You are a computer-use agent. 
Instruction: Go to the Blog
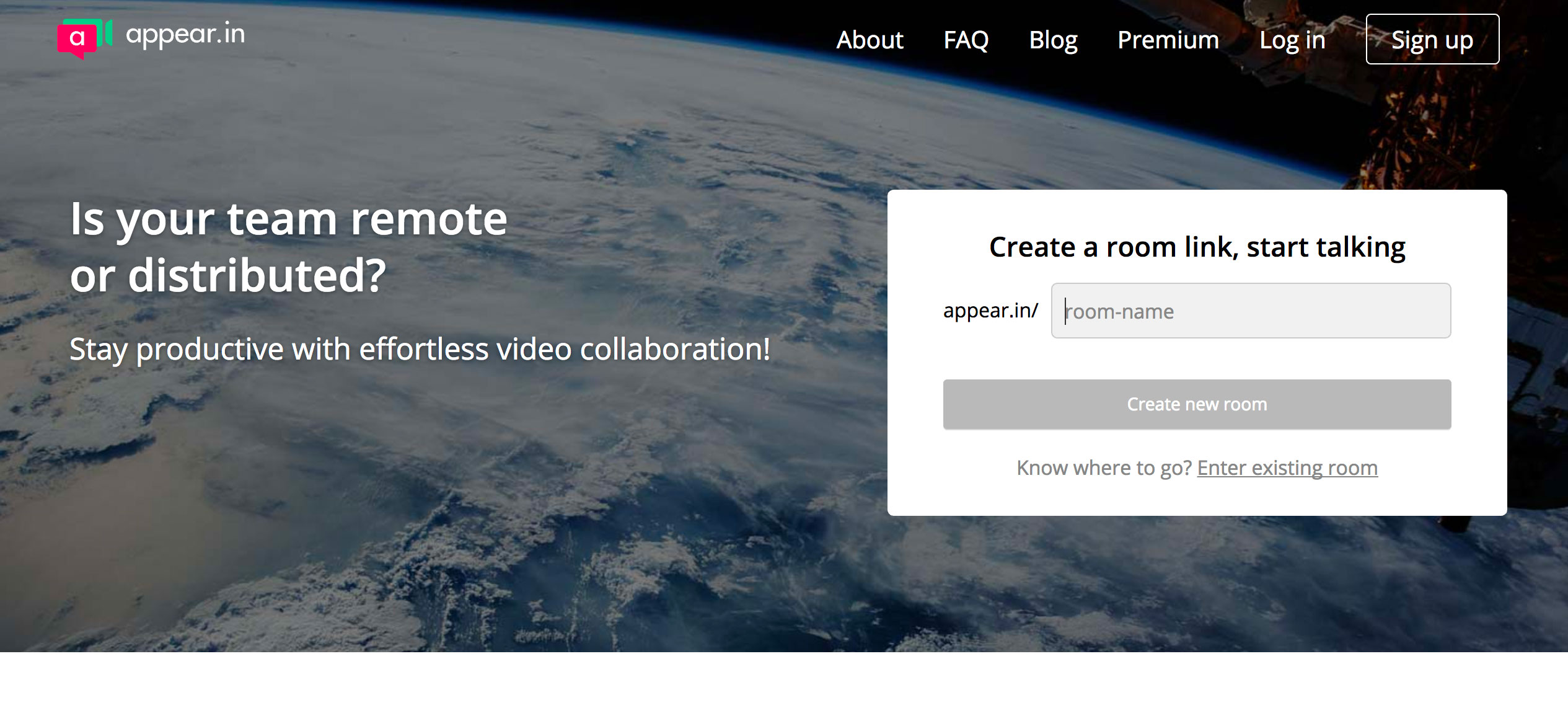[1053, 40]
